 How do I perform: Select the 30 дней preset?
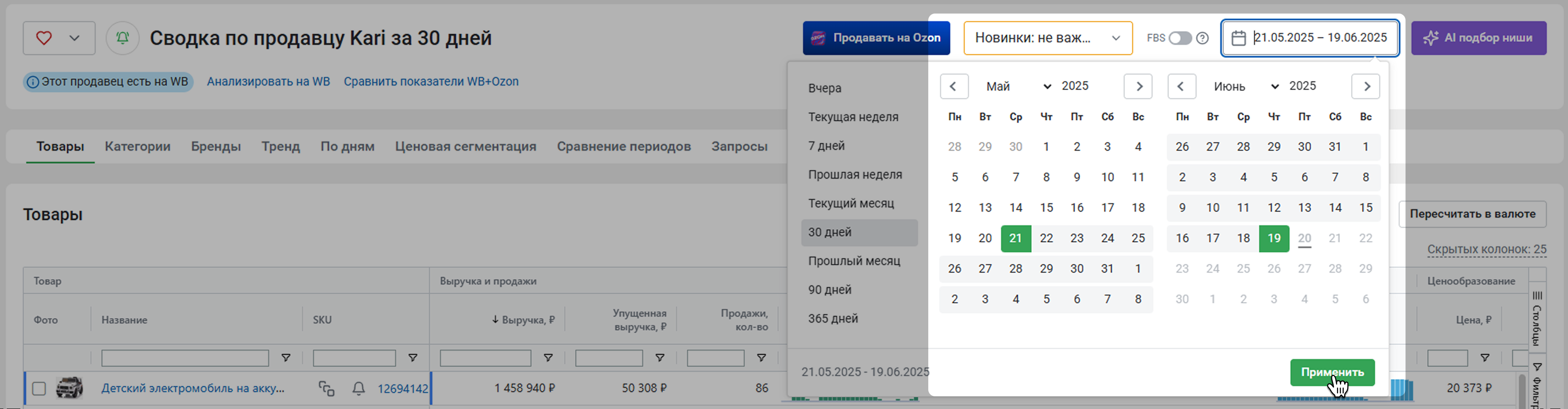coord(859,232)
